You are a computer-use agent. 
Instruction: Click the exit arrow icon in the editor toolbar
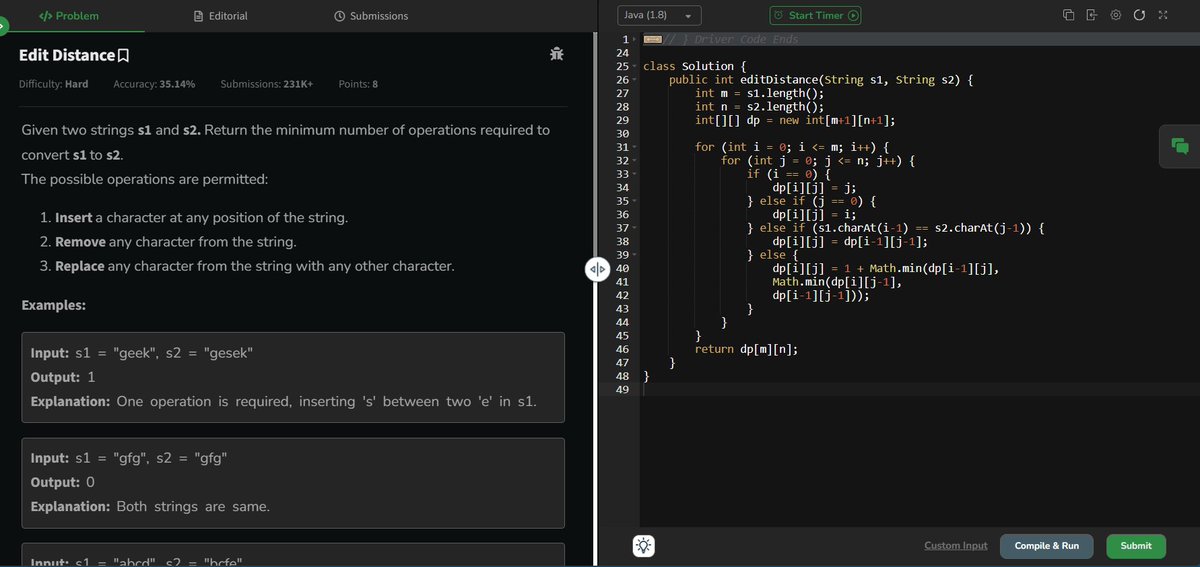pos(1091,16)
